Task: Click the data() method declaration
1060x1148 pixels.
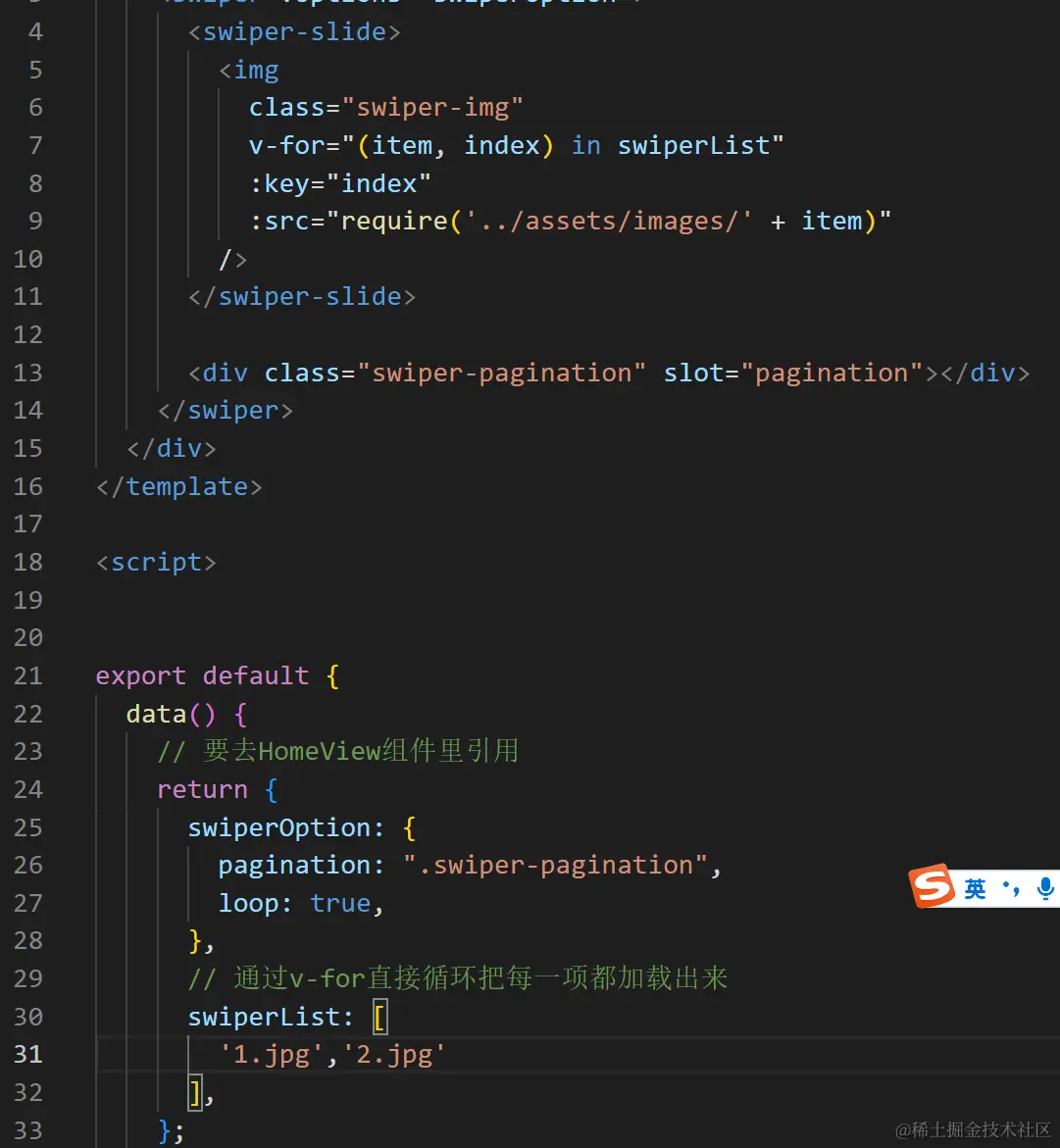Action: pos(172,714)
